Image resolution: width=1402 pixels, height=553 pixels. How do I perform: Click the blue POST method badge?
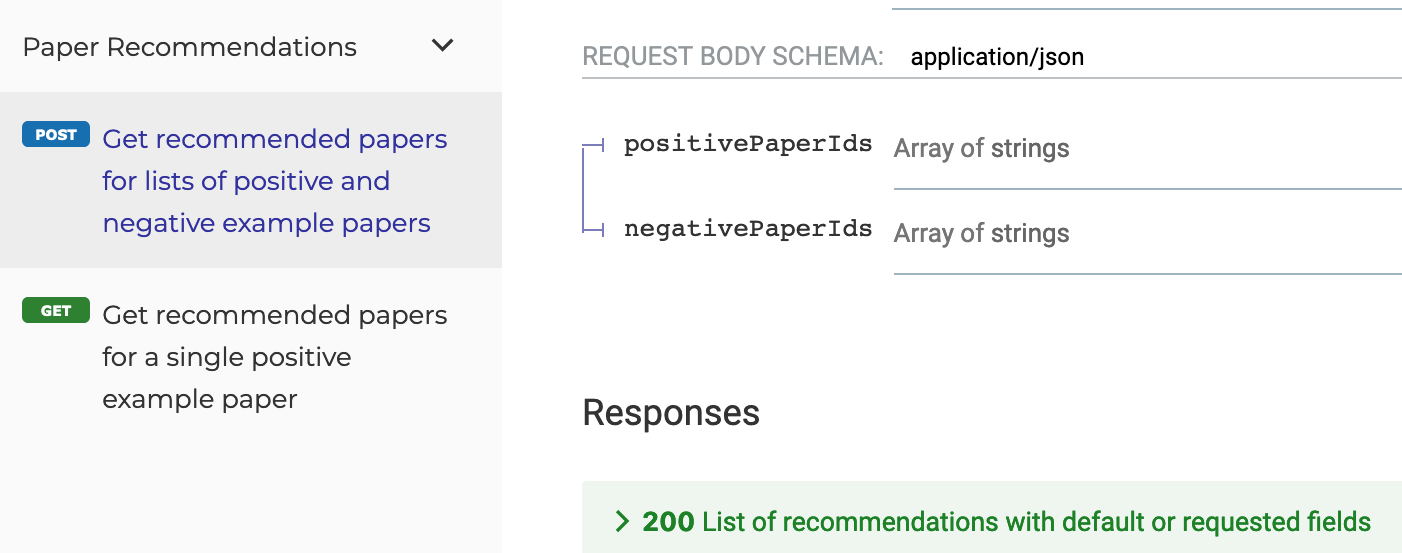point(56,135)
